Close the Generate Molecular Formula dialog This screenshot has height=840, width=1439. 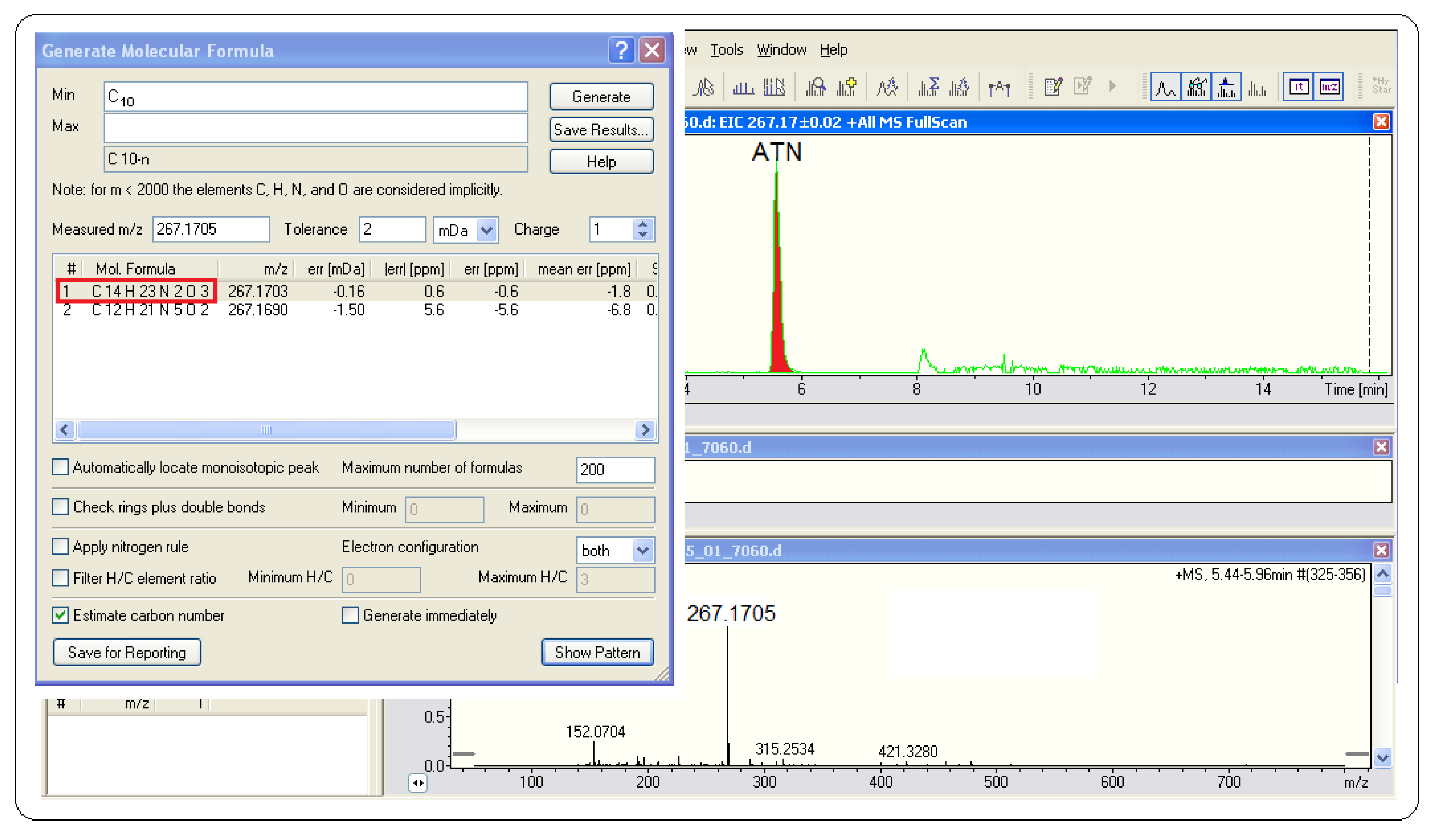[652, 50]
